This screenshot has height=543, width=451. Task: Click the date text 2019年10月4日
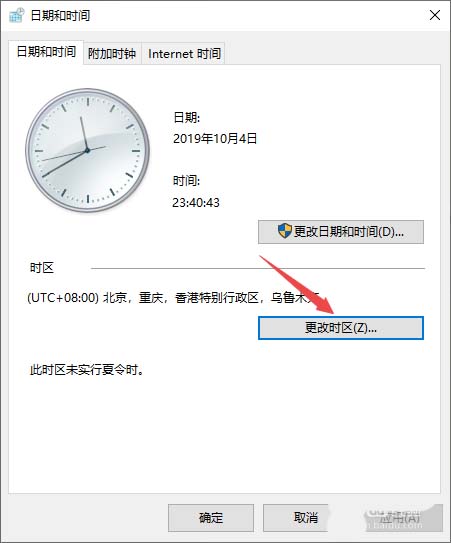click(215, 139)
